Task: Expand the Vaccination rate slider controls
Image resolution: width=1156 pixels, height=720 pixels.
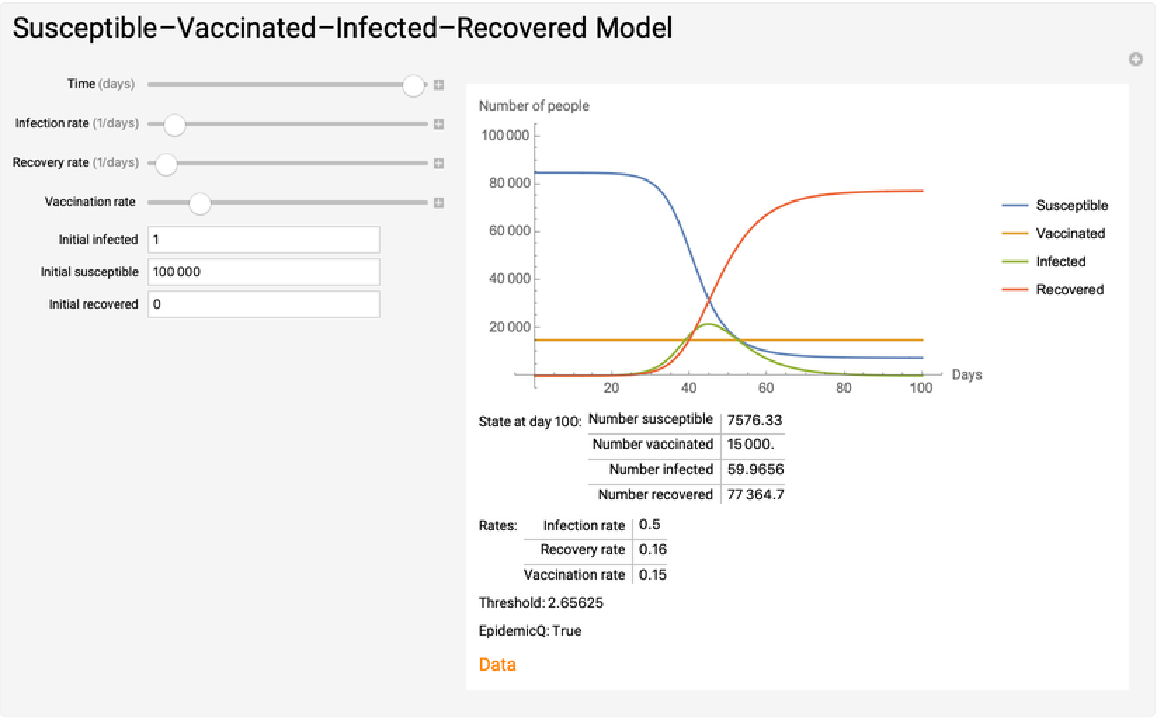Action: click(438, 203)
